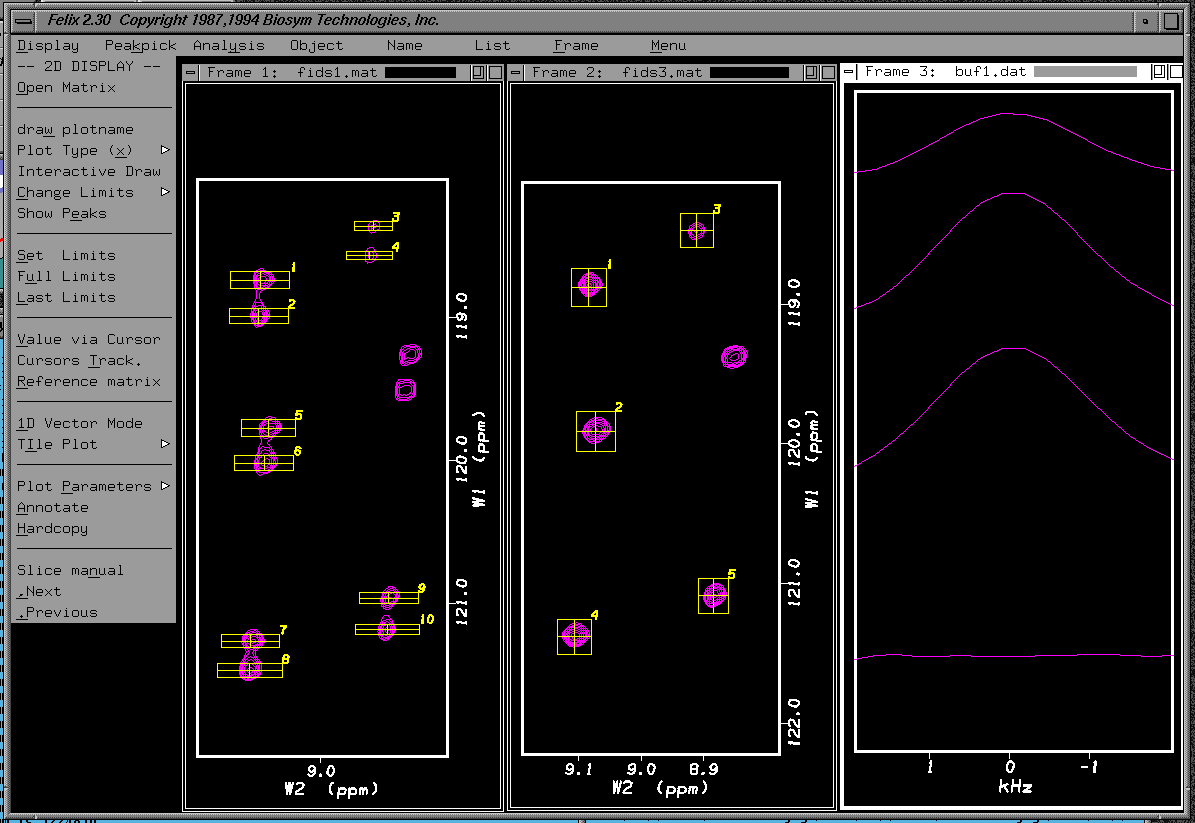Open the Frame 2 window menu button
Screen dimensions: 1195x823
517,73
